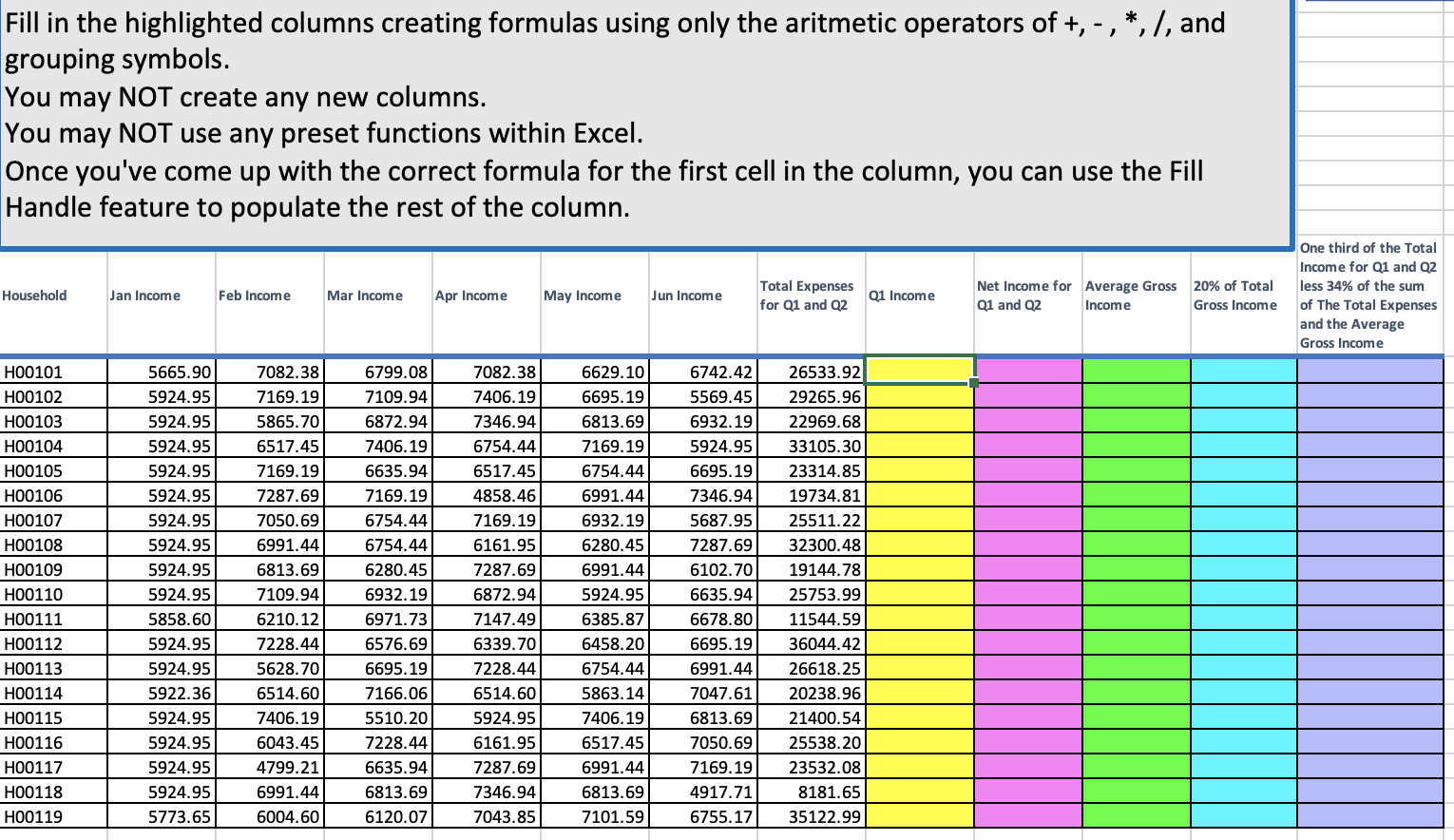This screenshot has width=1454, height=840.
Task: Select the green Average Gross Income cell for H00102
Action: 1135,396
